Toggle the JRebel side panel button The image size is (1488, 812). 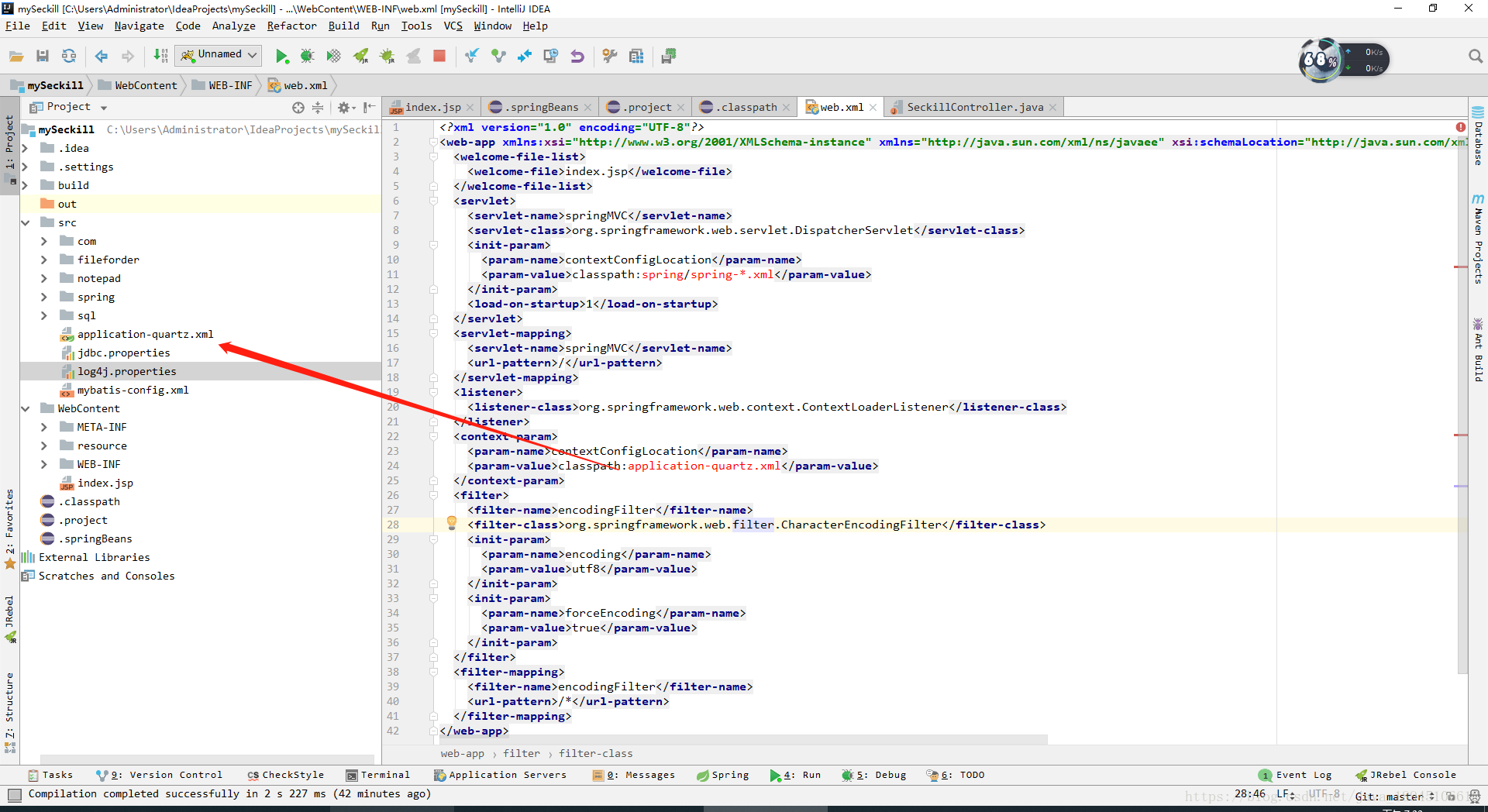coord(9,618)
